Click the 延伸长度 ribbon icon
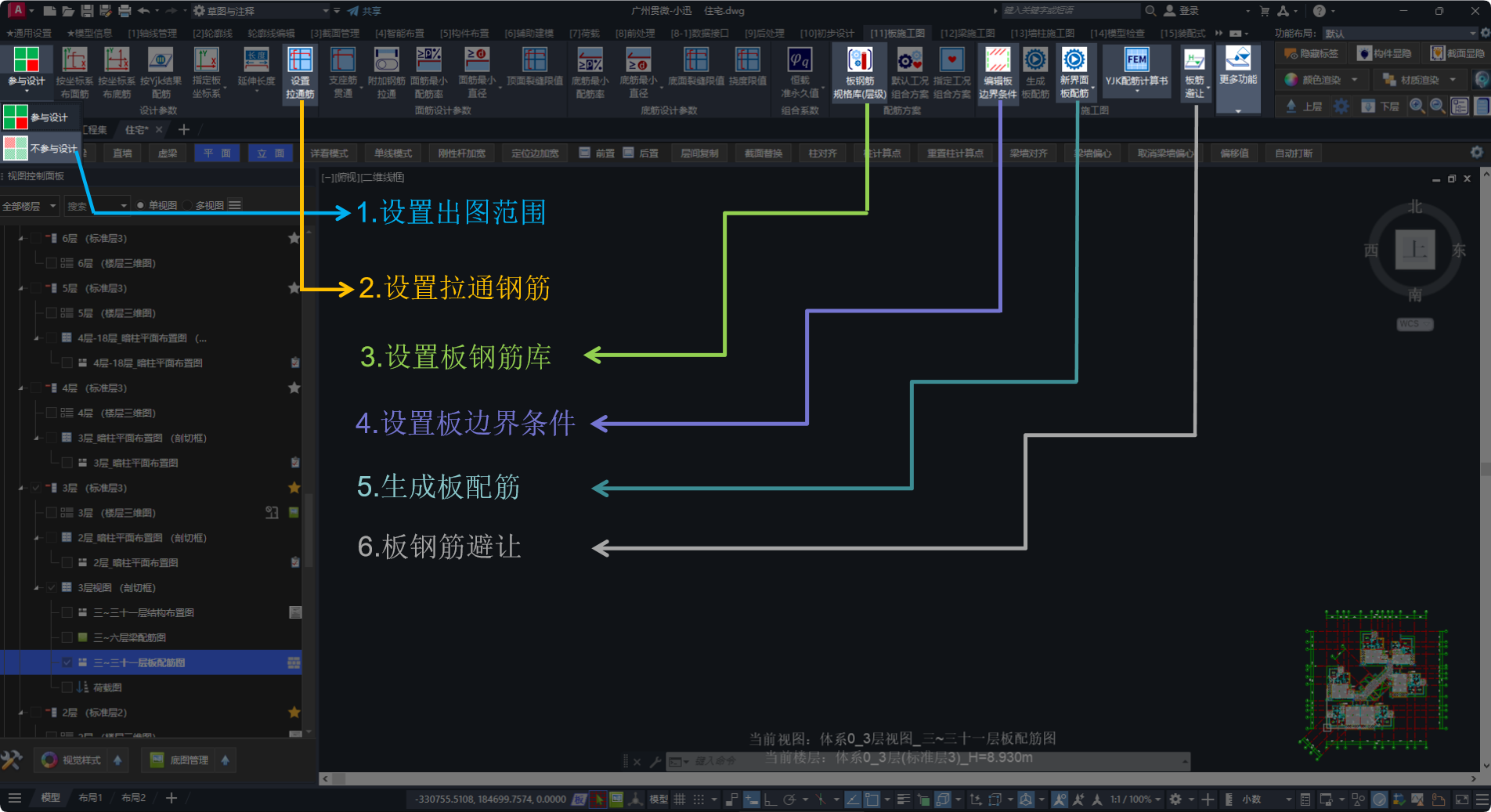This screenshot has height=812, width=1491. click(256, 70)
